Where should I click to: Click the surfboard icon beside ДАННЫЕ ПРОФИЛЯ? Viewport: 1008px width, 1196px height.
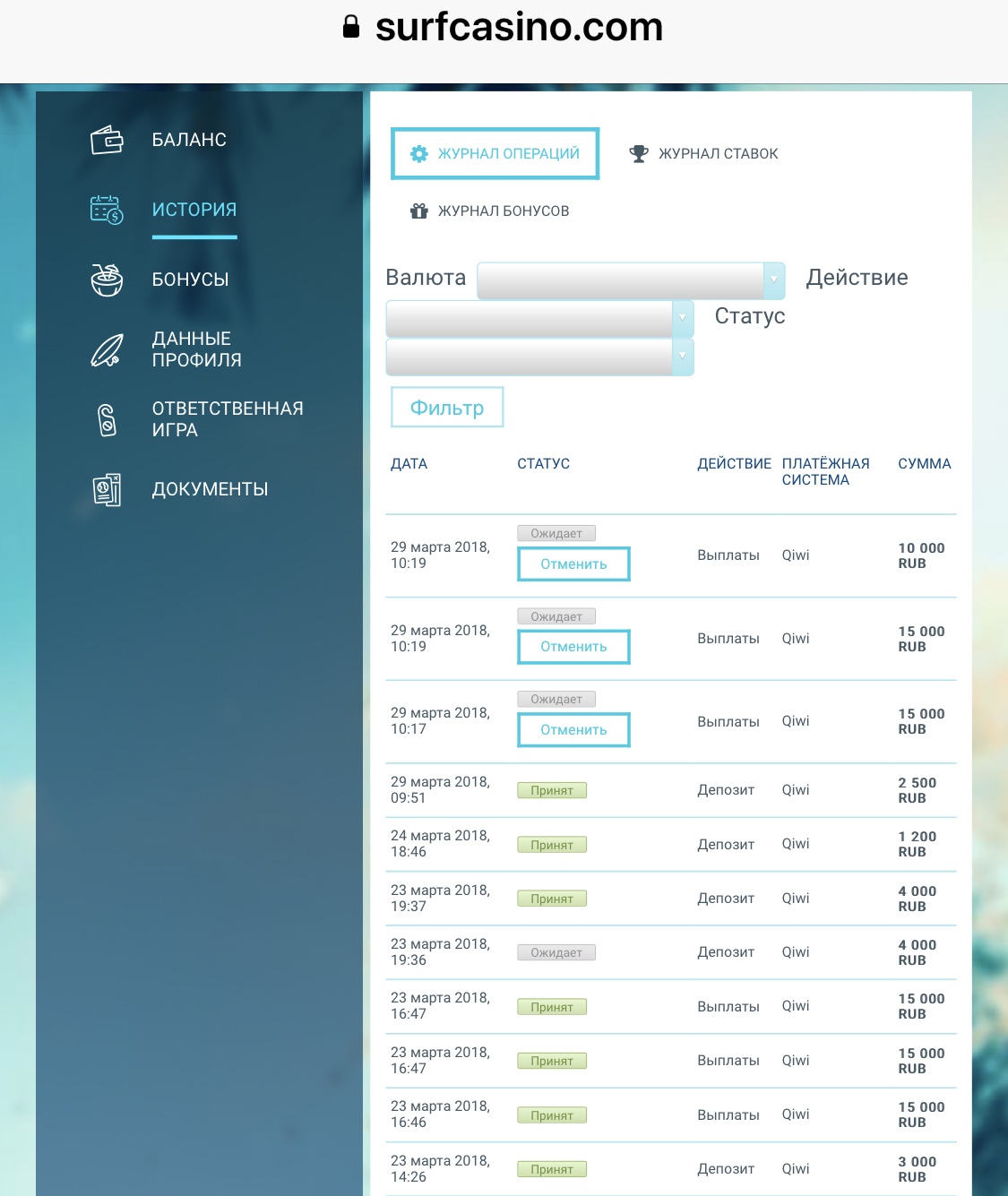[107, 349]
